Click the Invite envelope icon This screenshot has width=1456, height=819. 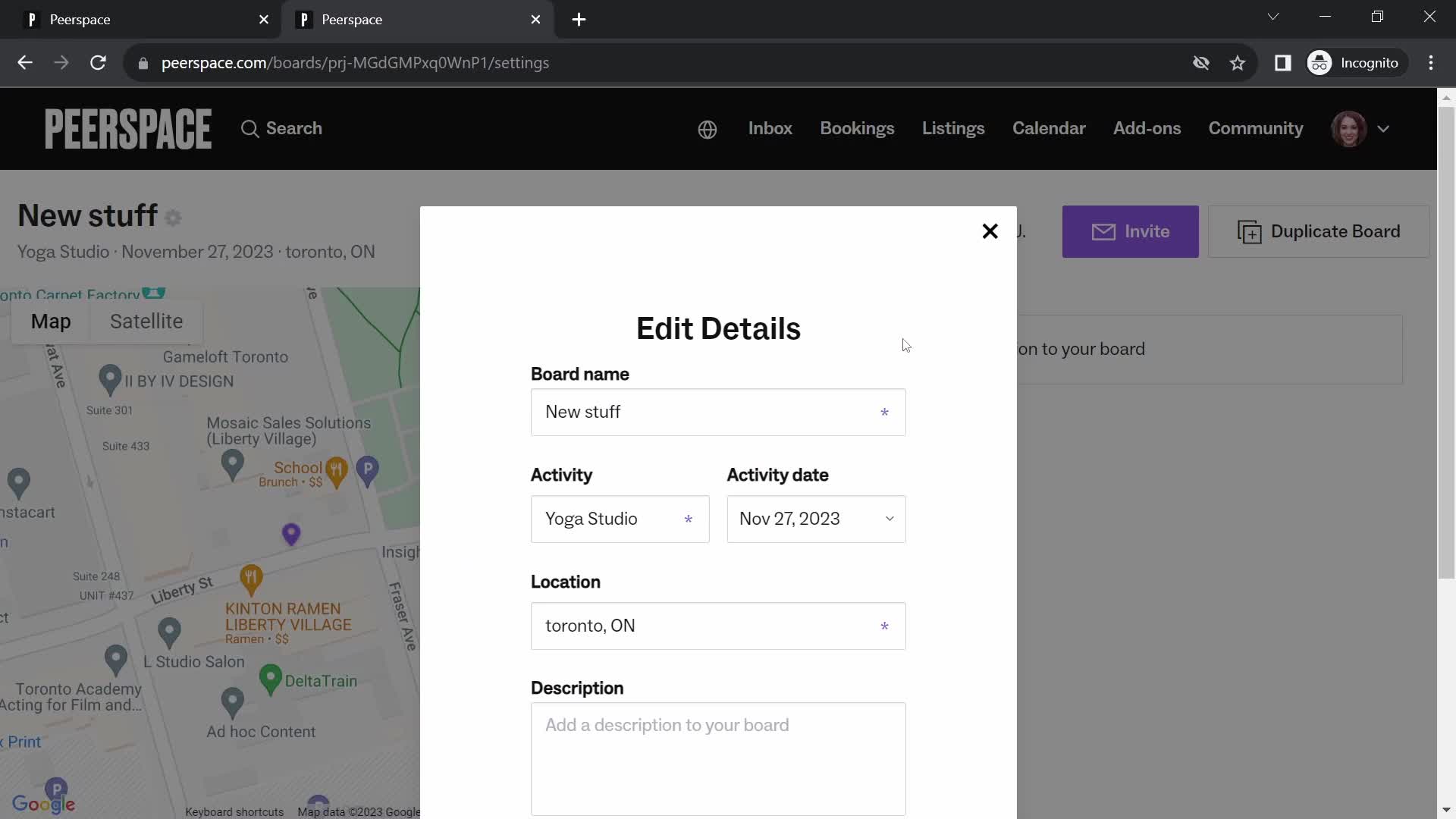tap(1103, 231)
